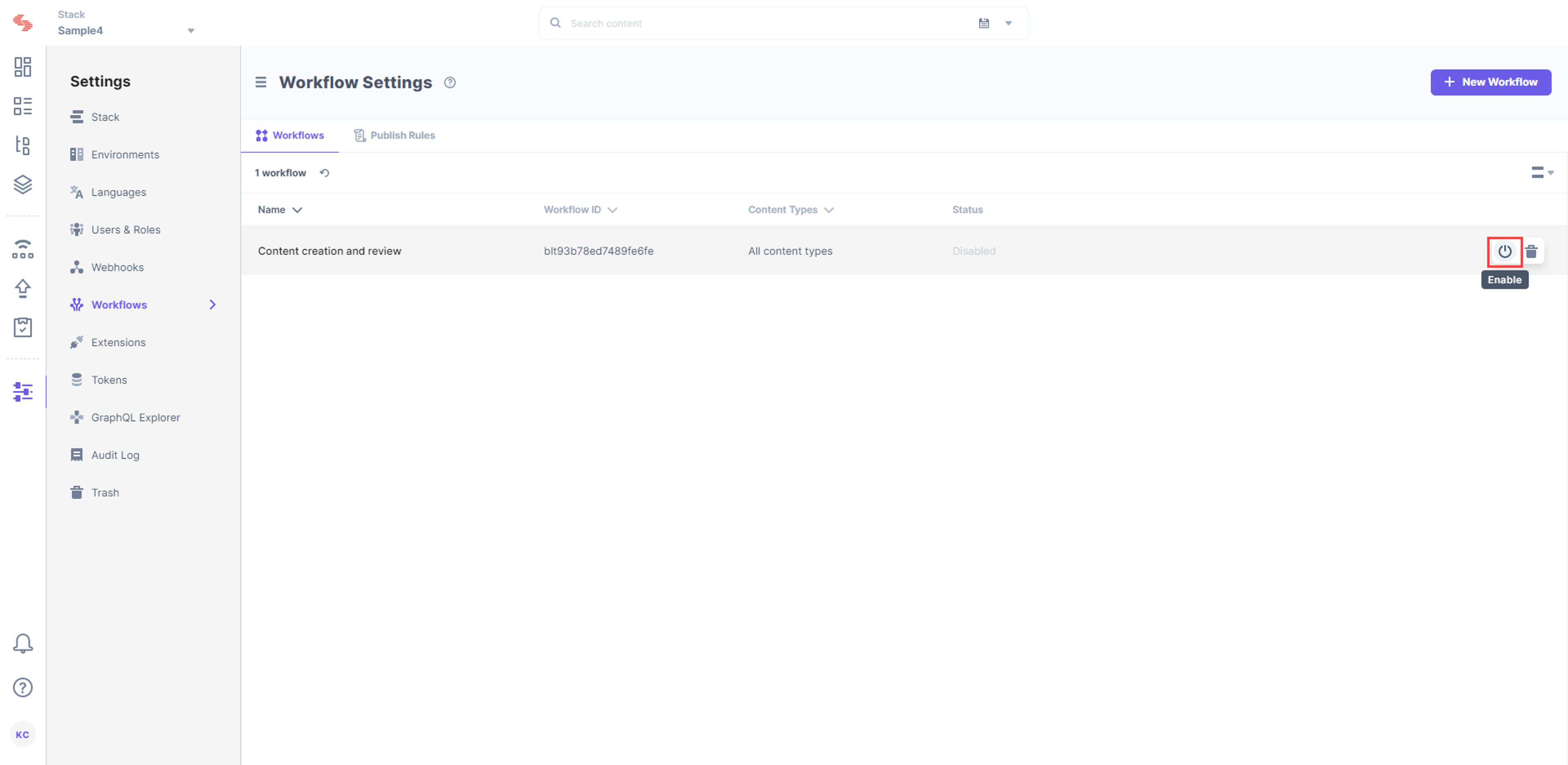This screenshot has width=1568, height=765.
Task: Open GraphQL Explorer
Action: 125,418
